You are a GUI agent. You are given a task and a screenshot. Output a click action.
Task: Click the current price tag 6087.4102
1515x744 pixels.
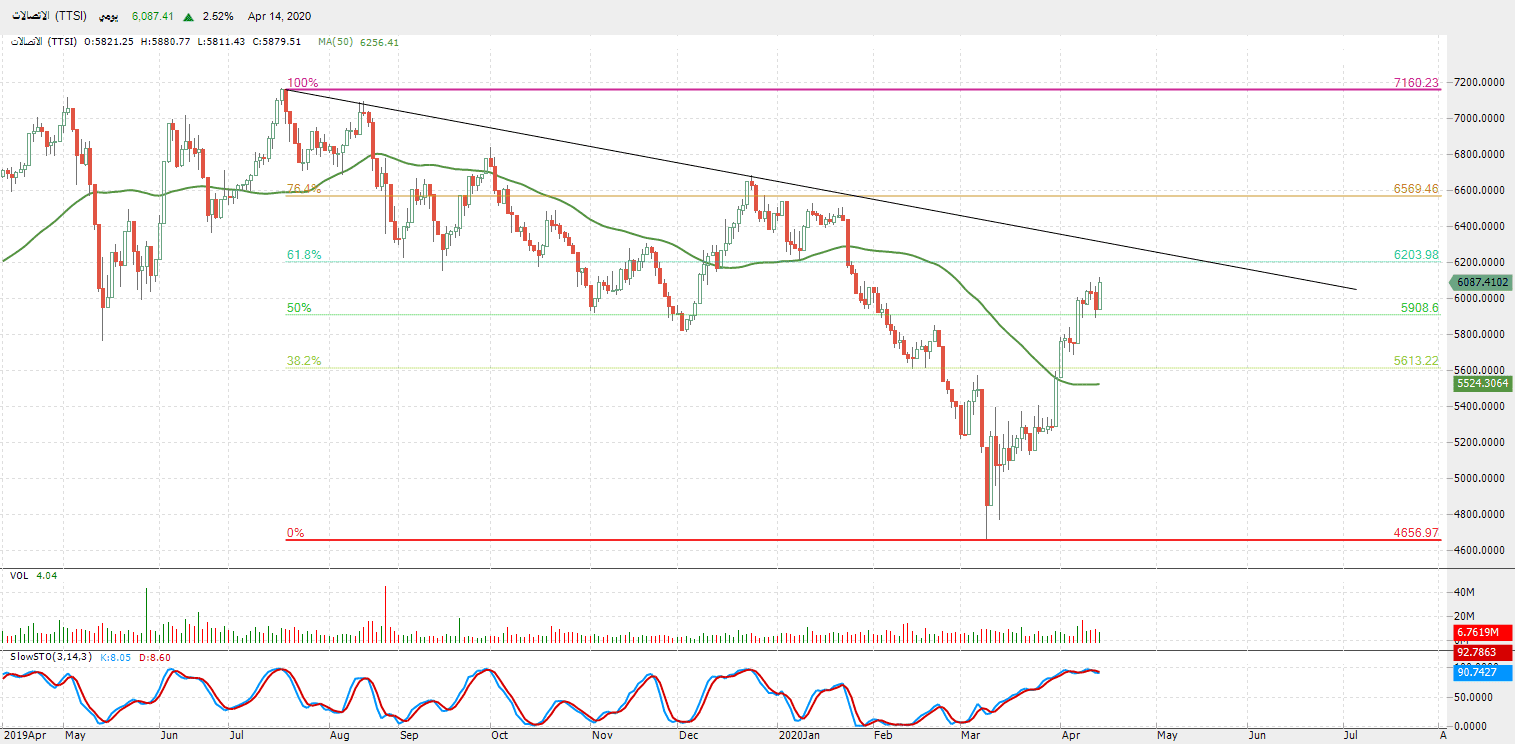click(x=1481, y=283)
